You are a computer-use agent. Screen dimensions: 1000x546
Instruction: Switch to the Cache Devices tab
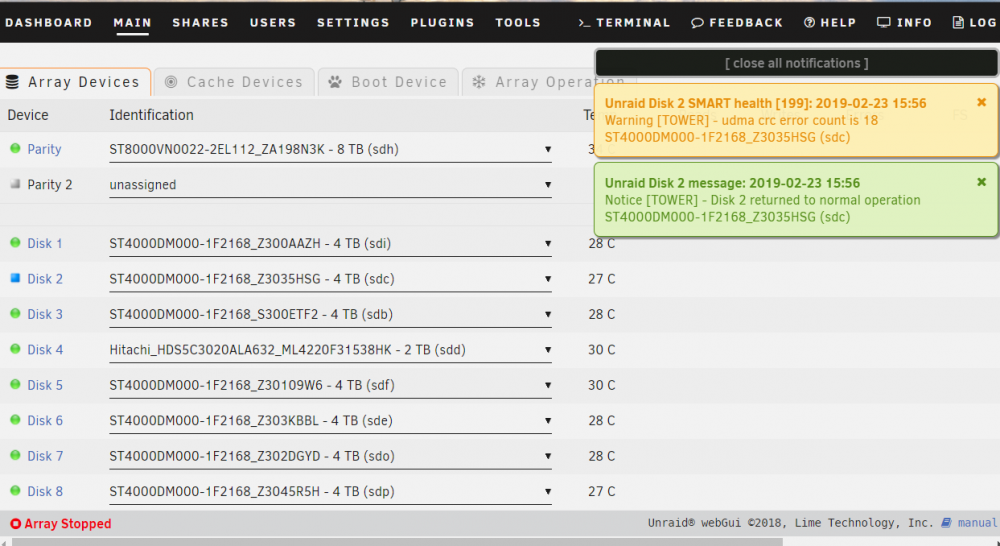click(234, 82)
